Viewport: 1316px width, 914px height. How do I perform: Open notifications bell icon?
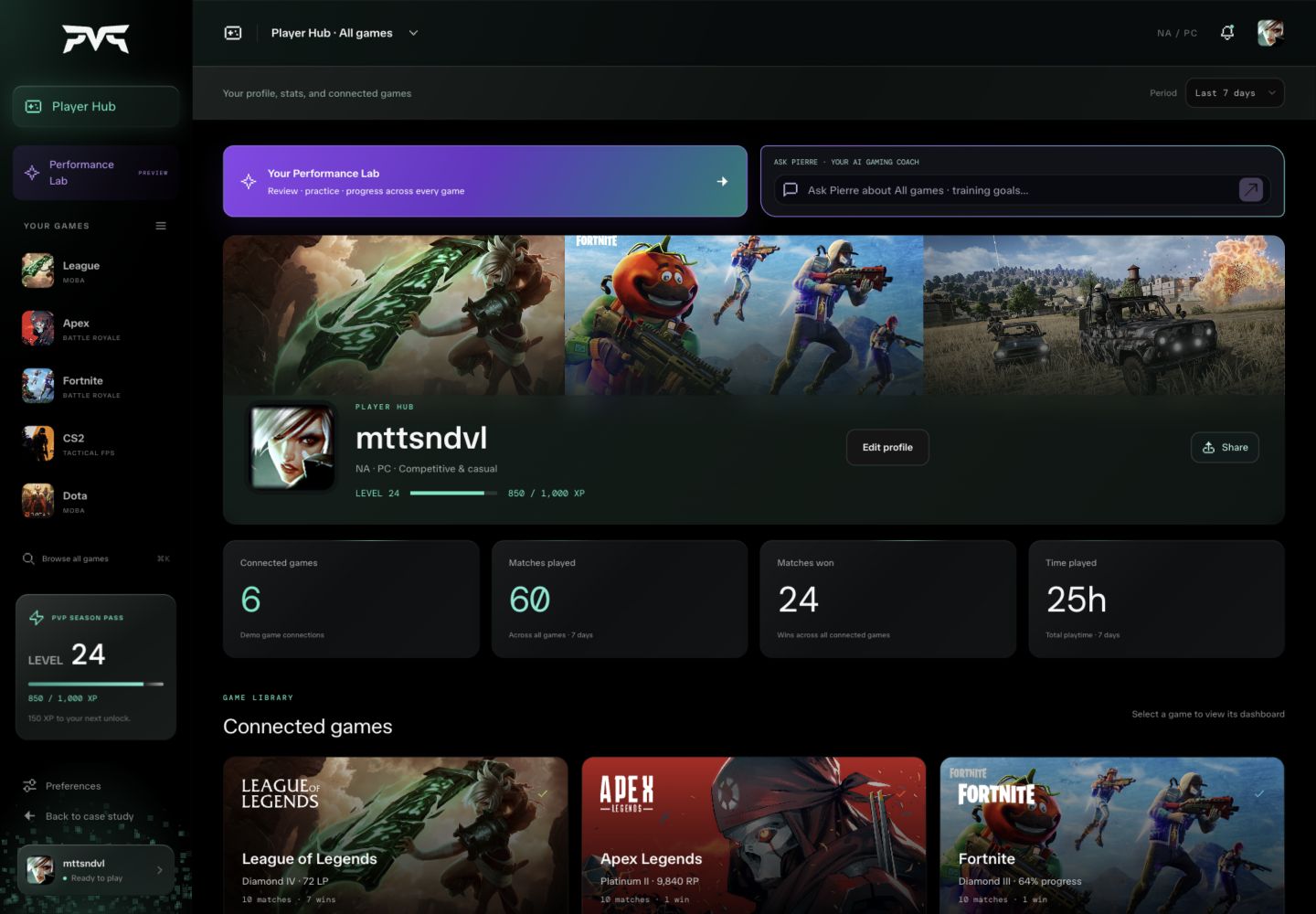pyautogui.click(x=1227, y=33)
